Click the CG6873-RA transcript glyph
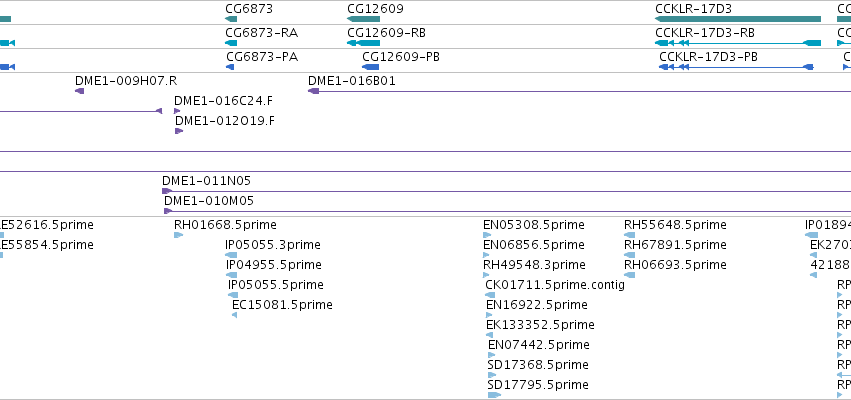The image size is (851, 400). click(x=231, y=43)
